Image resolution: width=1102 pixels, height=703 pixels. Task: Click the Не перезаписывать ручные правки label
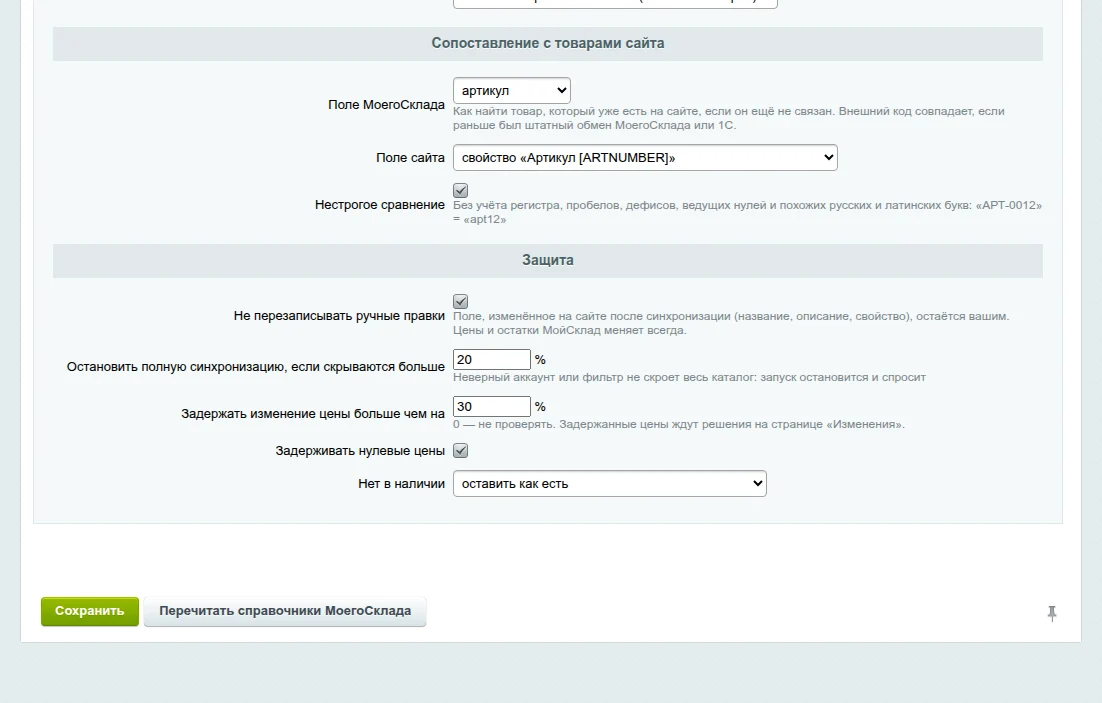tap(339, 316)
